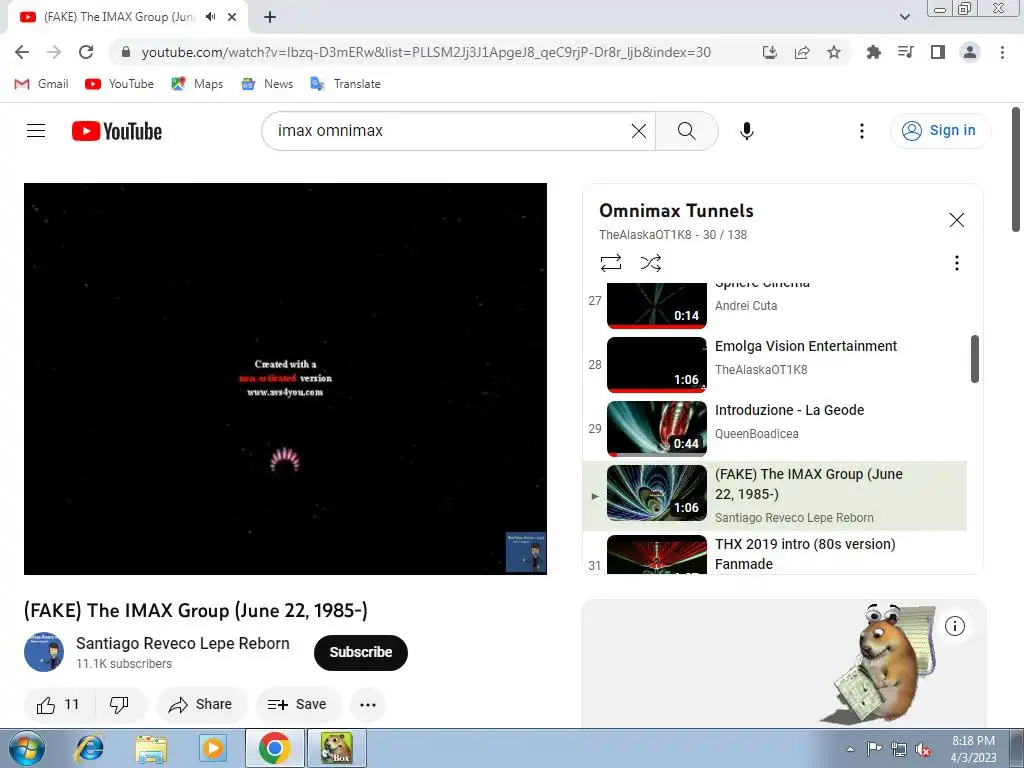Select the (FAKE) The IMAX Group playlist item
This screenshot has width=1024, height=768.
point(775,496)
